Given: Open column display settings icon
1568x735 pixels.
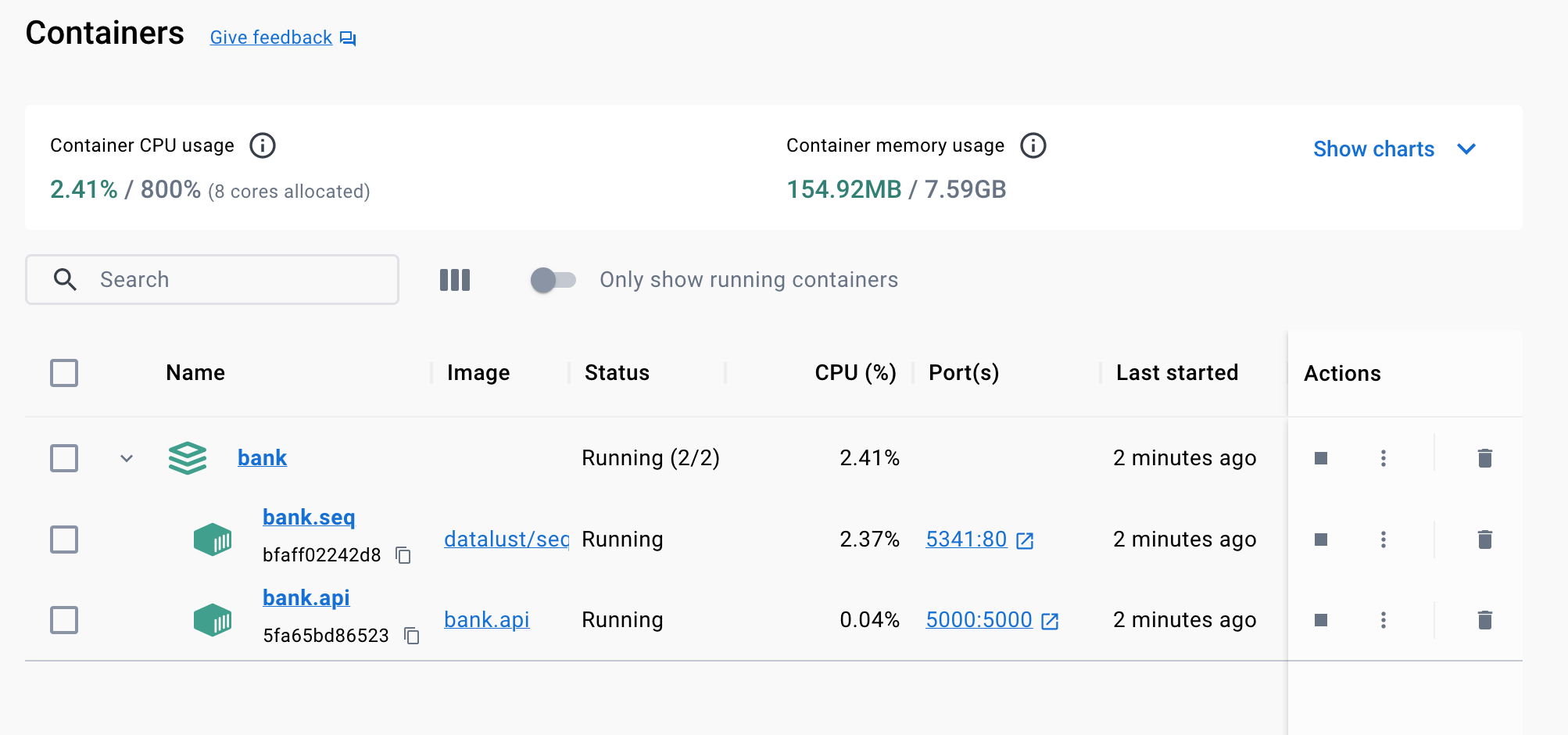Looking at the screenshot, I should (455, 280).
